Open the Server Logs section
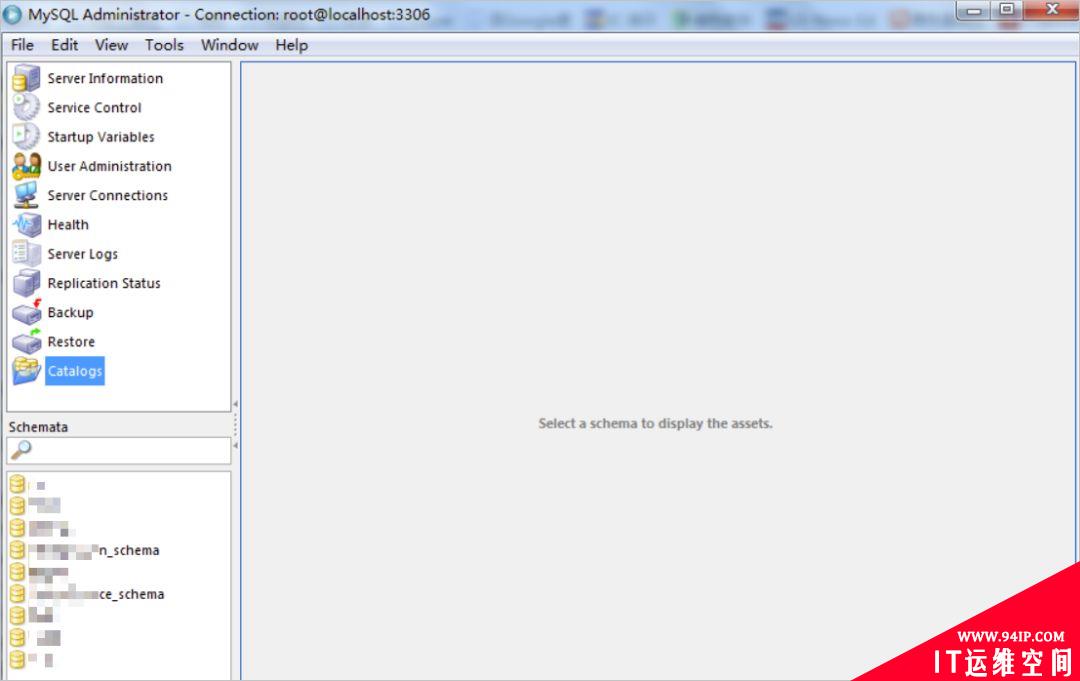 [x=82, y=254]
